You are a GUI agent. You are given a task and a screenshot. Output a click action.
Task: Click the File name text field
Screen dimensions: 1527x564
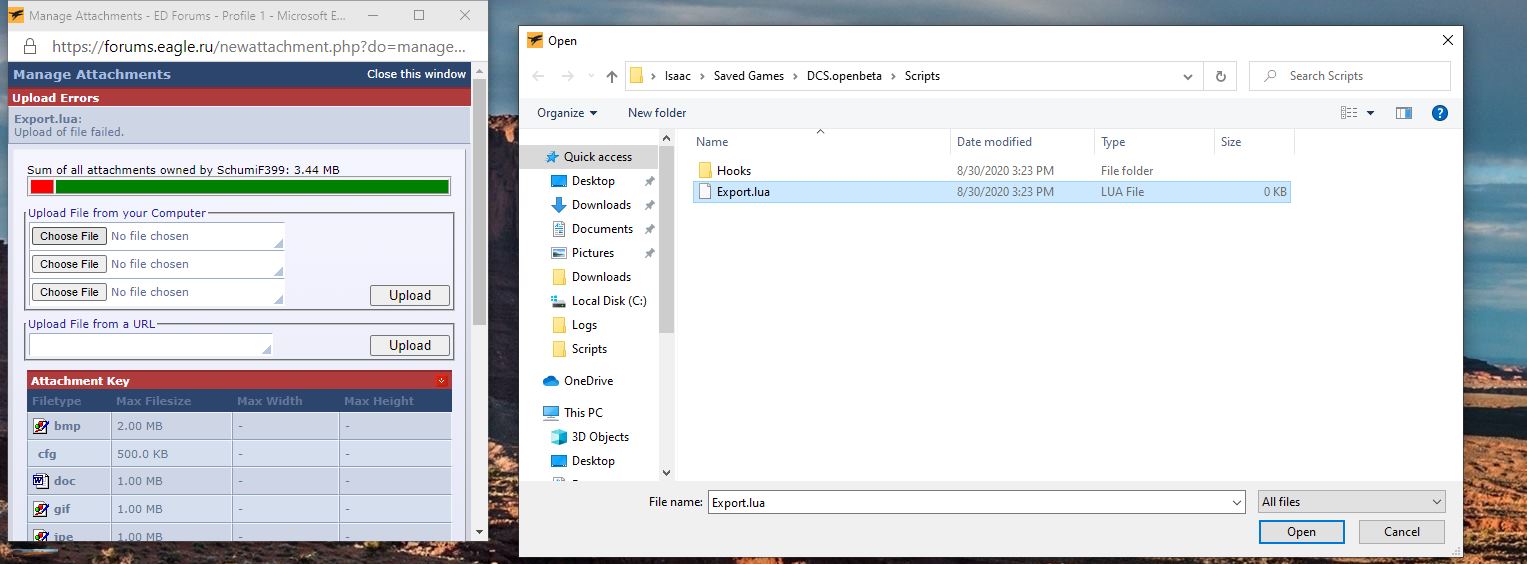(x=969, y=502)
